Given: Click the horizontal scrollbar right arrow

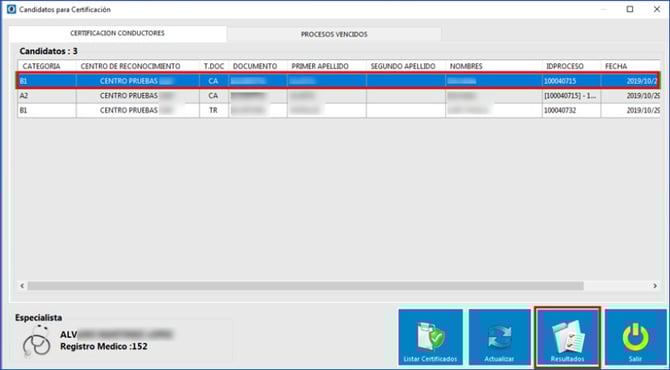Looking at the screenshot, I should pos(655,286).
